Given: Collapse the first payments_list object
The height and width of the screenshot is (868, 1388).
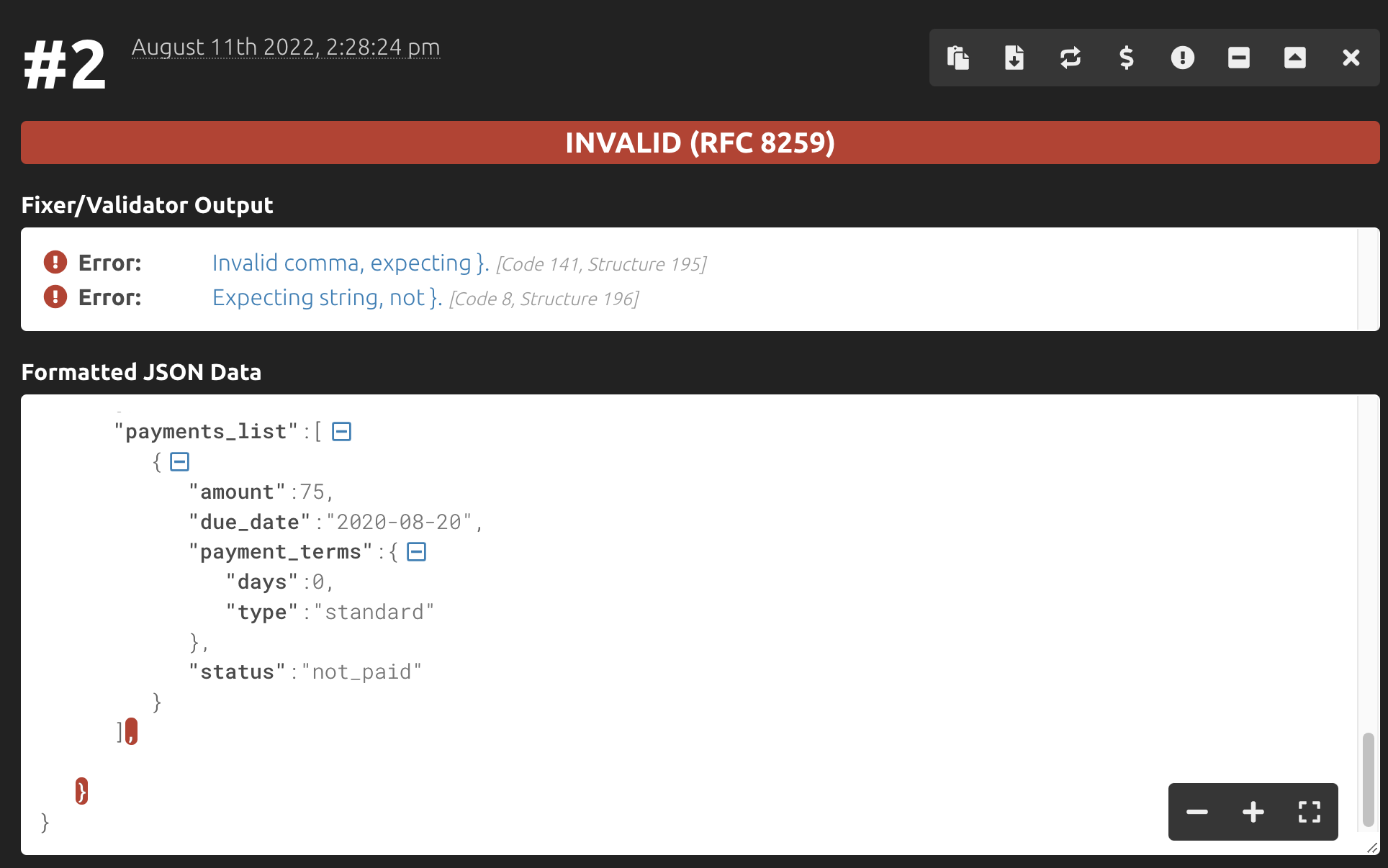Looking at the screenshot, I should pos(179,462).
